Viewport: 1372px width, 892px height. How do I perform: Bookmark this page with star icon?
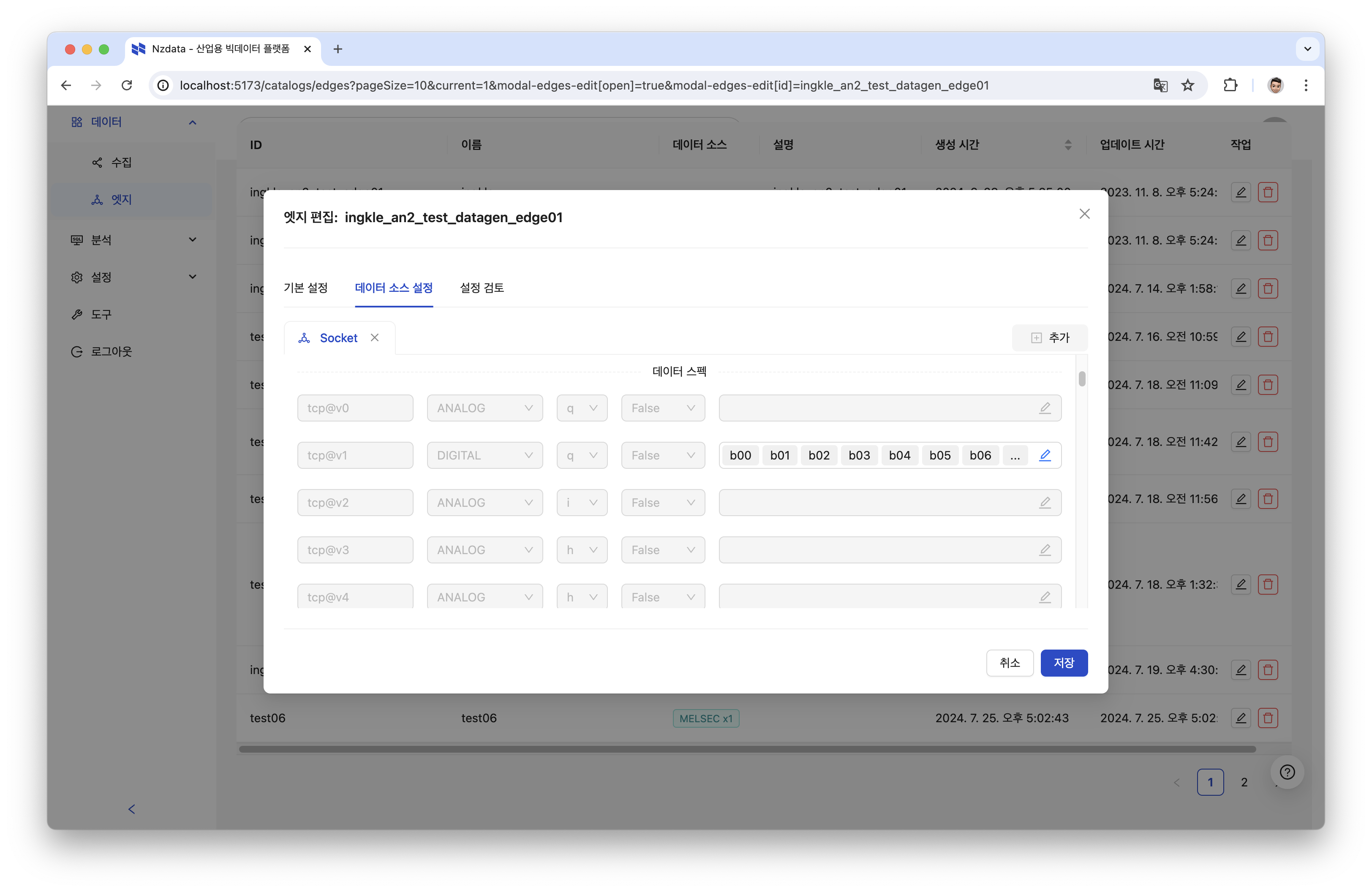[x=1187, y=85]
